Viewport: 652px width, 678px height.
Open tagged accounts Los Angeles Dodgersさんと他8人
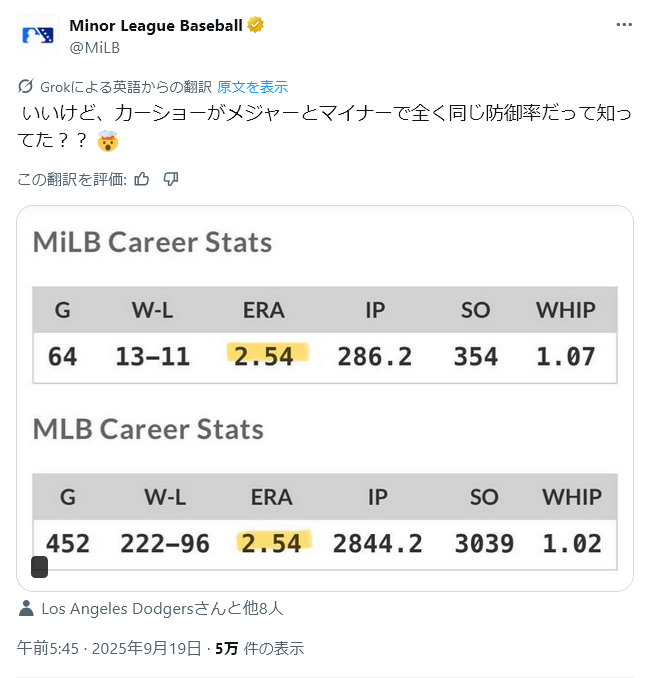click(x=162, y=608)
